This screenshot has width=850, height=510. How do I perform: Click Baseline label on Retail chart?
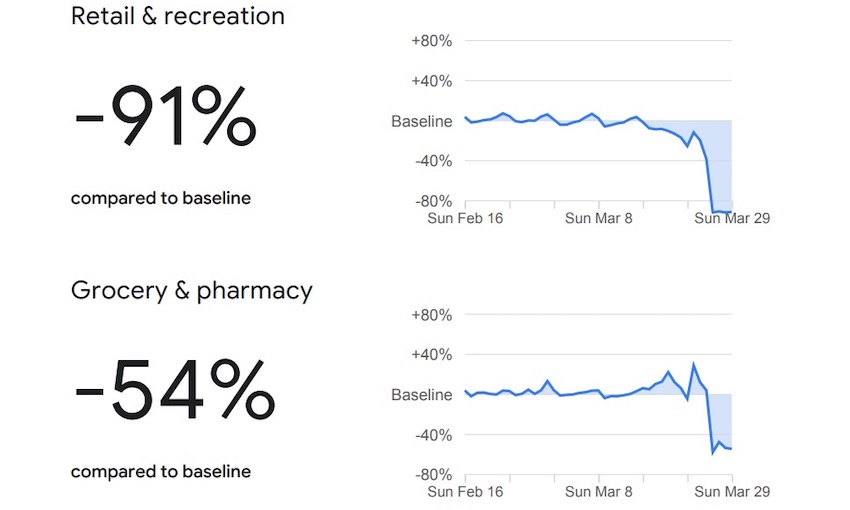(x=421, y=121)
